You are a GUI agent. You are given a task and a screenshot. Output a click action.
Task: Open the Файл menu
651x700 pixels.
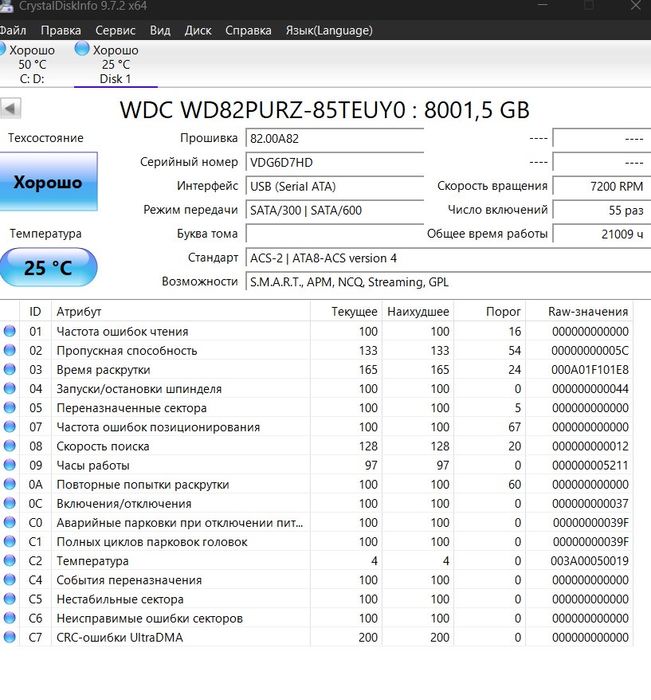coord(13,30)
